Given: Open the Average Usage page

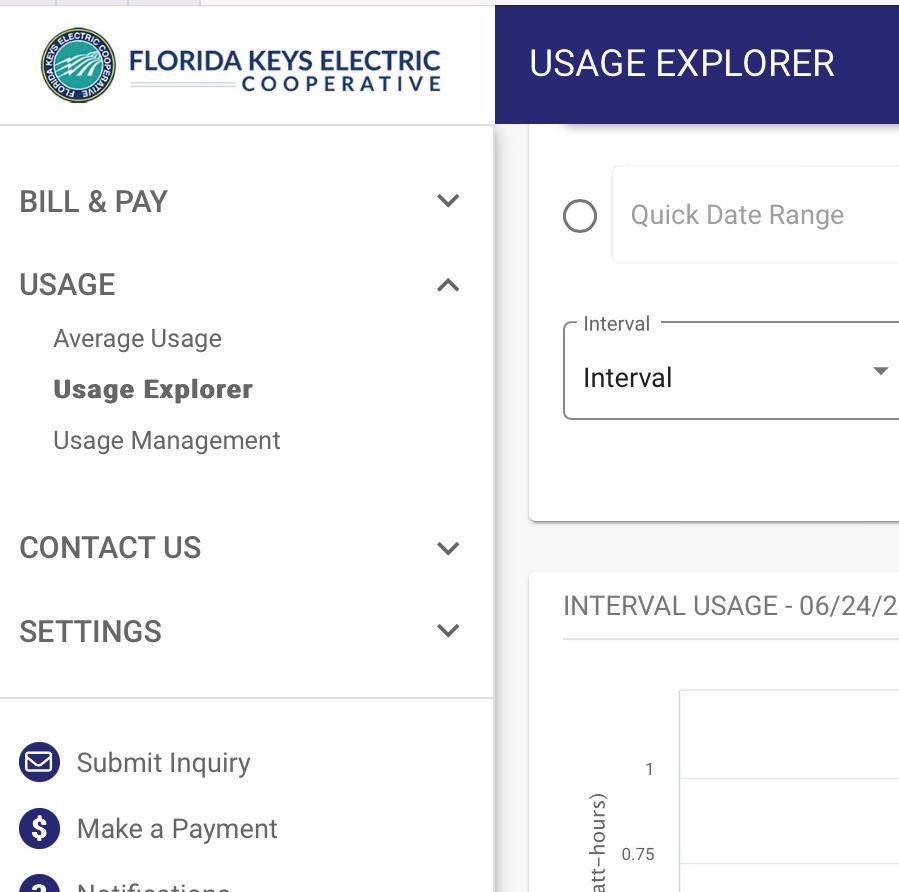Looking at the screenshot, I should coord(137,339).
